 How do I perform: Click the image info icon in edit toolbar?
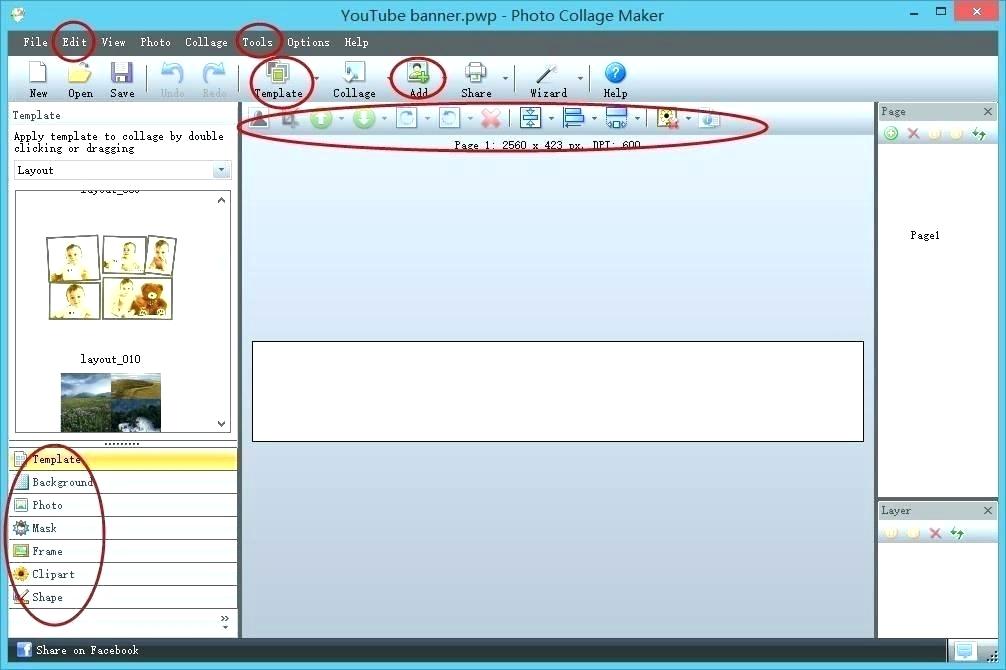coord(709,119)
